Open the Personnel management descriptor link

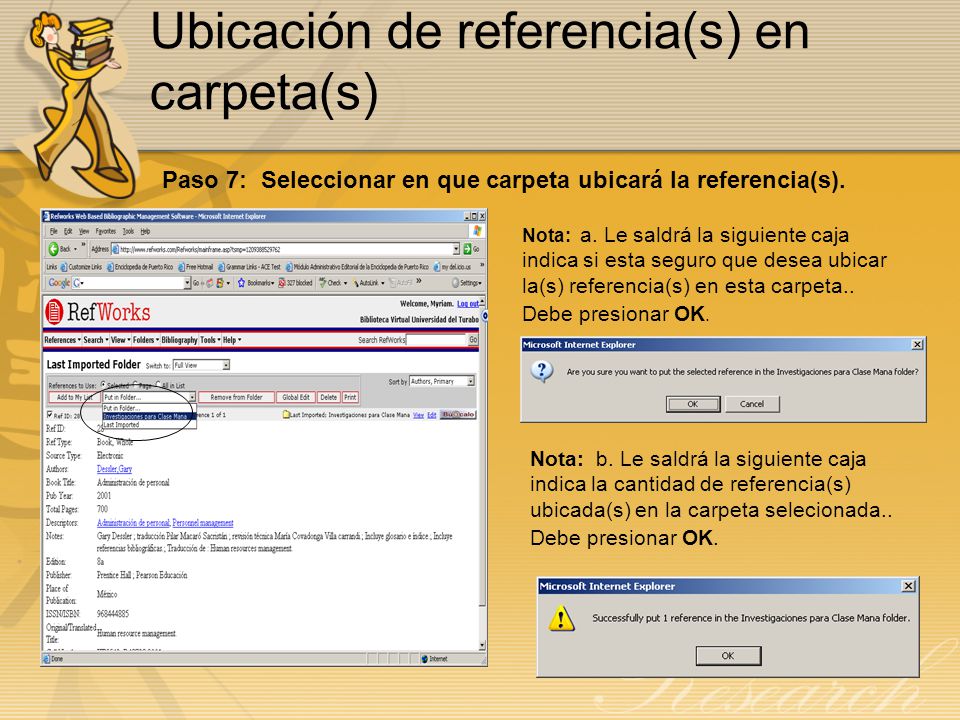click(x=203, y=523)
